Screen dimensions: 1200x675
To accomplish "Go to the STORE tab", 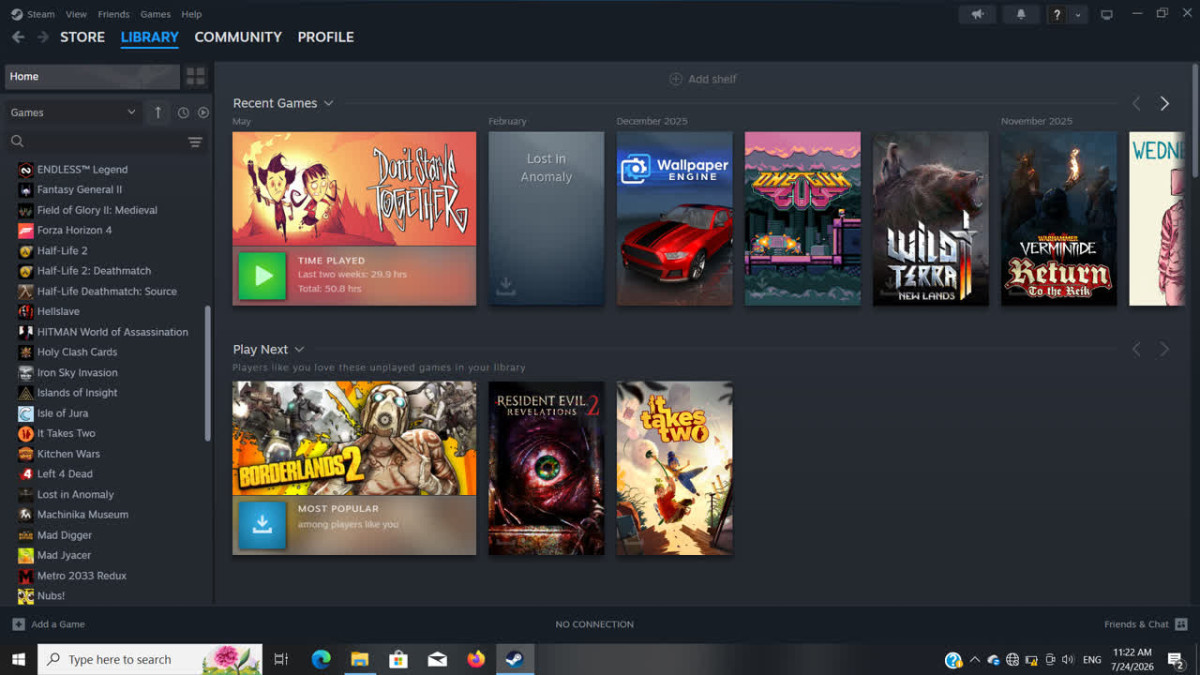I will click(x=82, y=37).
